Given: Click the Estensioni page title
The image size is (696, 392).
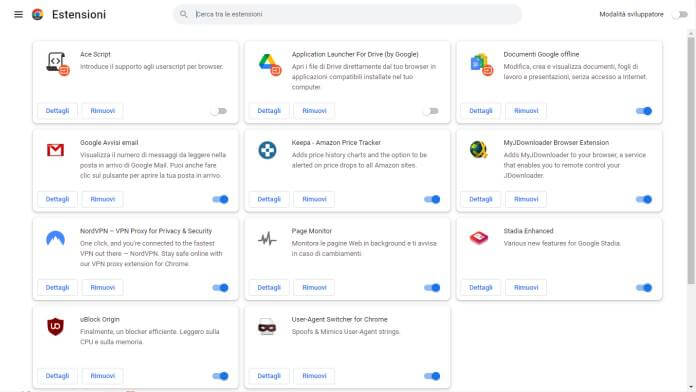Looking at the screenshot, I should [x=79, y=15].
